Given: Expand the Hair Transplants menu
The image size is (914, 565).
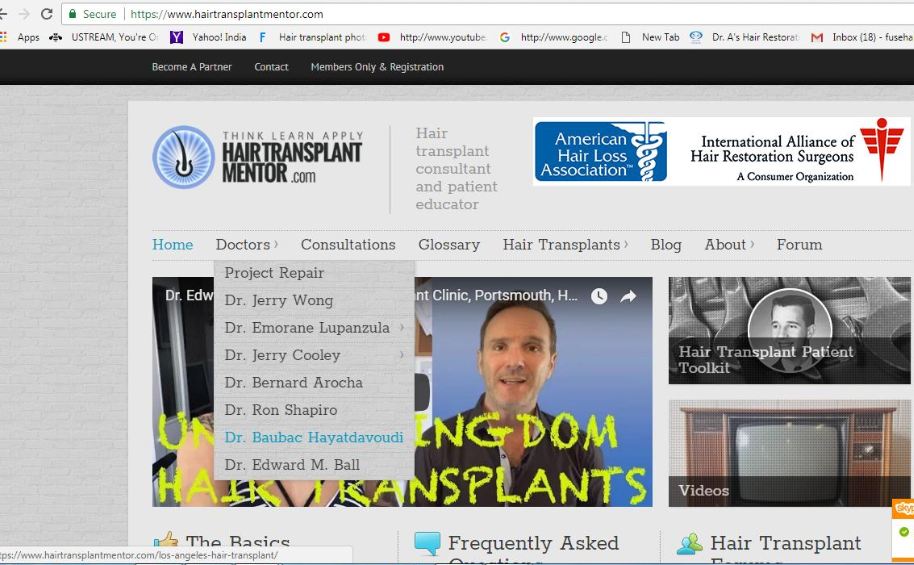Looking at the screenshot, I should coord(565,245).
